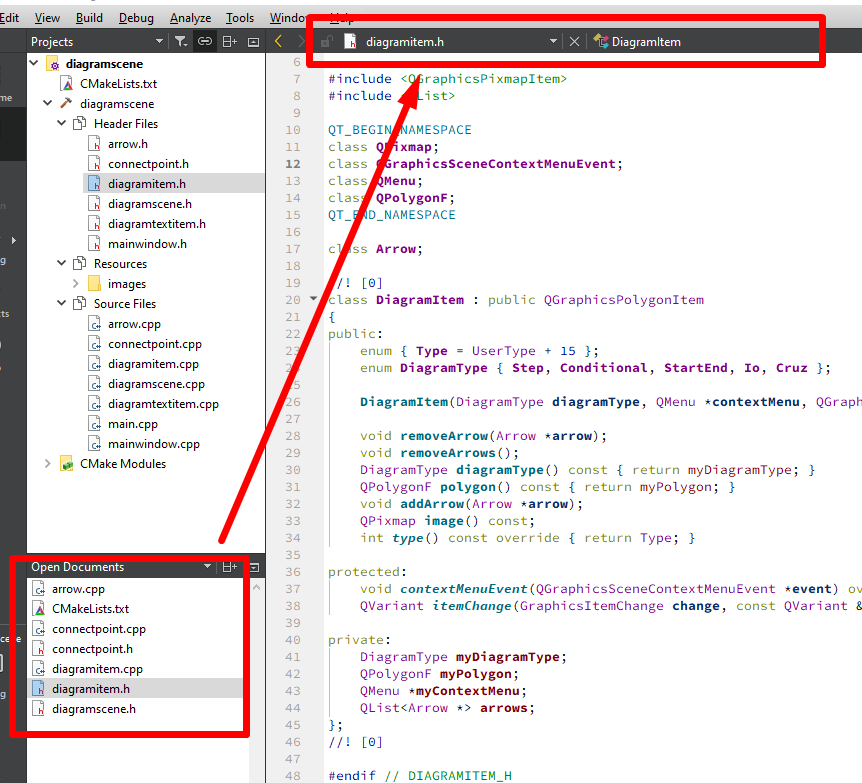The image size is (862, 783).
Task: Select diagramitem.h in Open Documents
Action: tap(91, 688)
